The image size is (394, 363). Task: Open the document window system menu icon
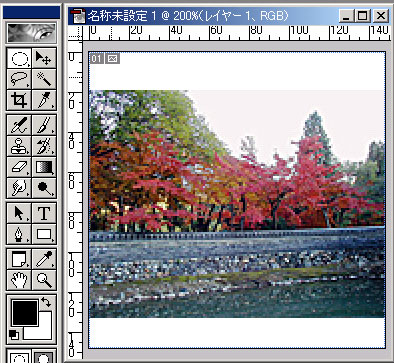78,16
